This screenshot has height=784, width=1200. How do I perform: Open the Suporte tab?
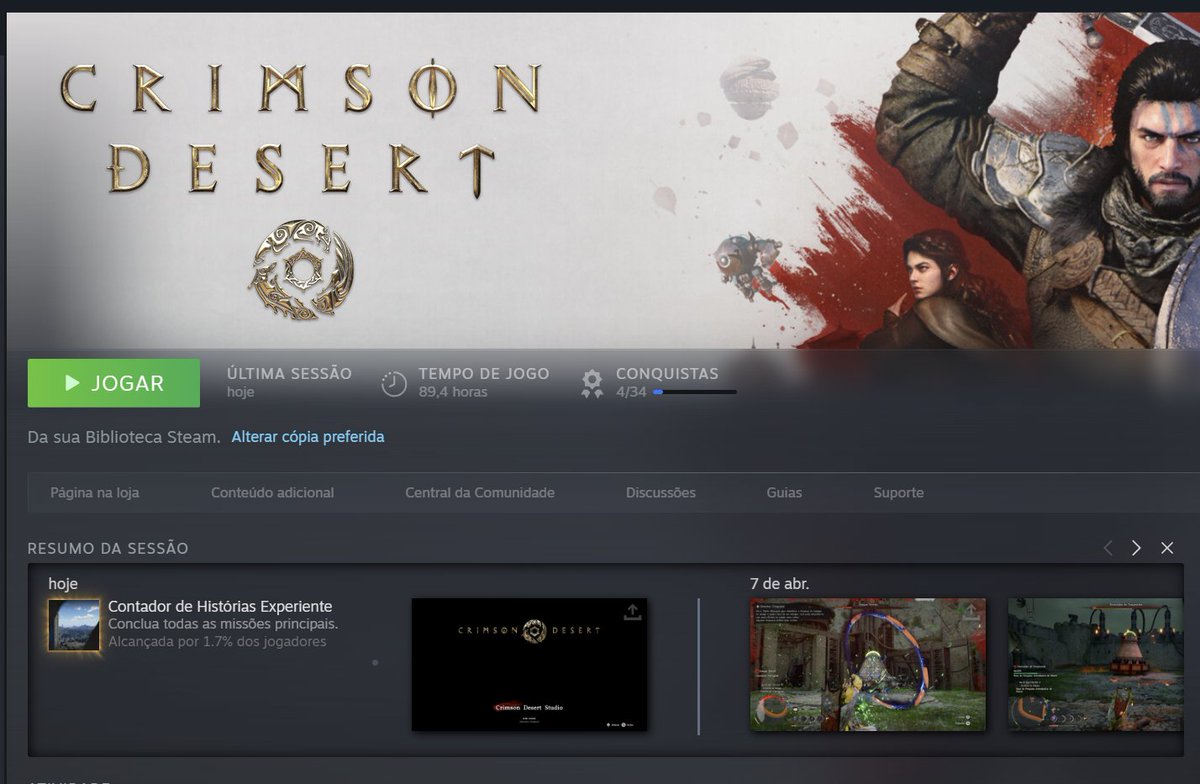(x=899, y=493)
